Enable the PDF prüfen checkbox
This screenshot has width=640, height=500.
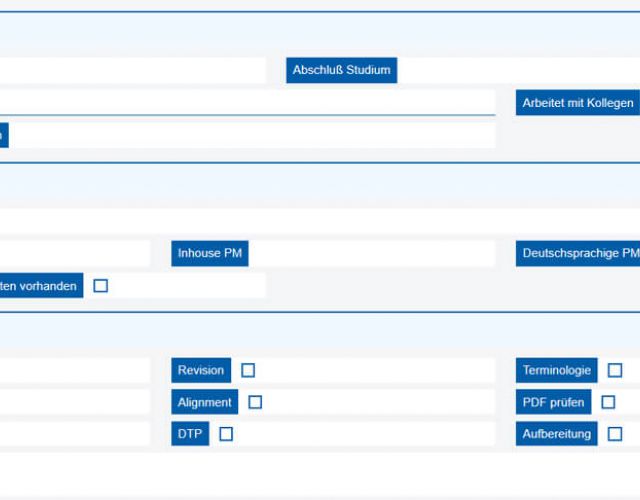608,402
